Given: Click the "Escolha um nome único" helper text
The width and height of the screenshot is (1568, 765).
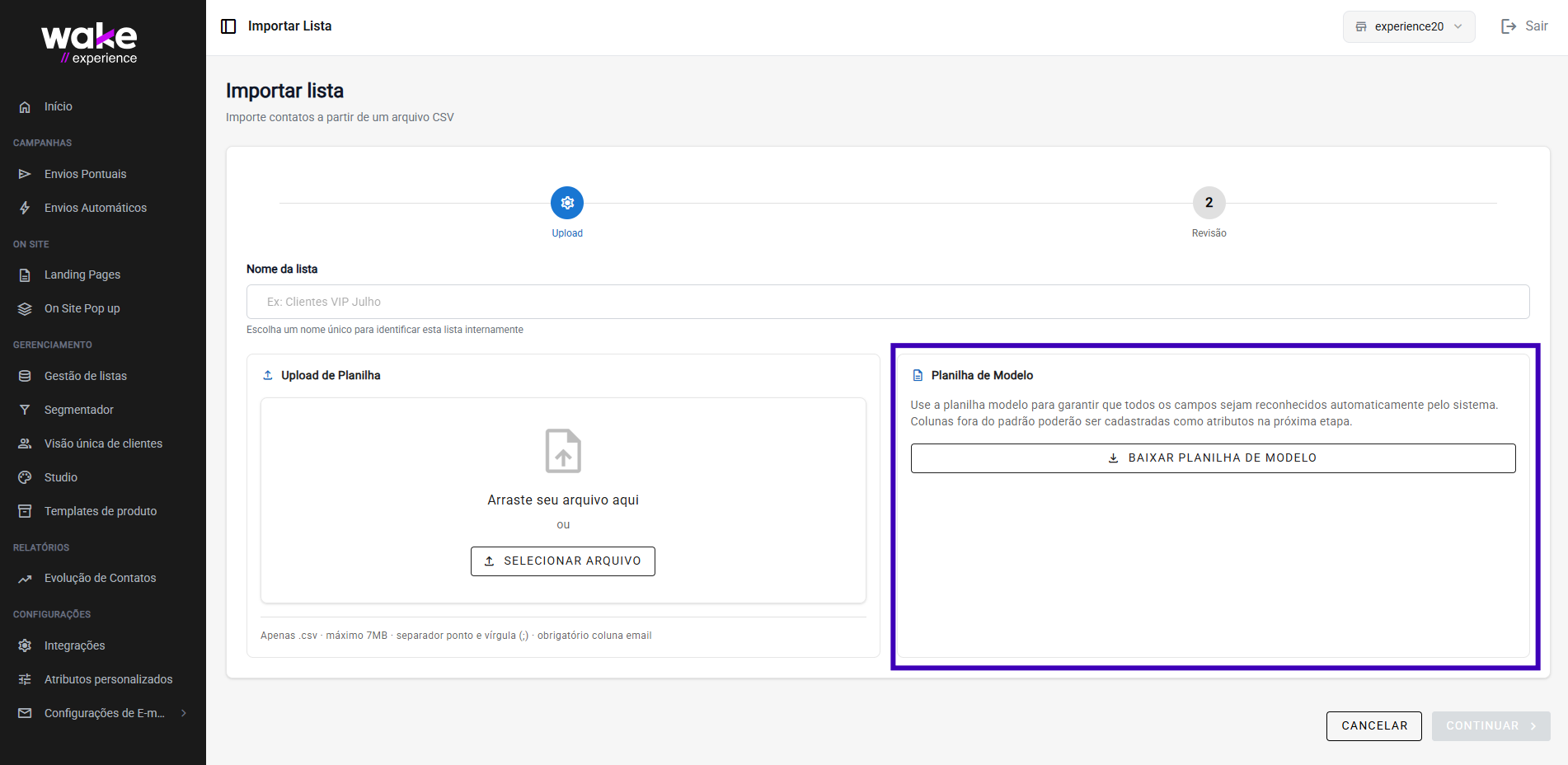Looking at the screenshot, I should click(385, 330).
